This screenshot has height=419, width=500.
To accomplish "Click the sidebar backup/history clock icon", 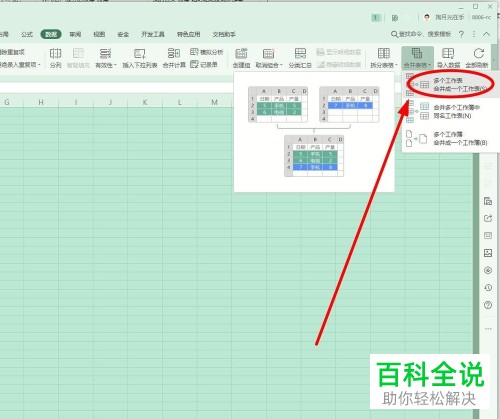I will [488, 288].
